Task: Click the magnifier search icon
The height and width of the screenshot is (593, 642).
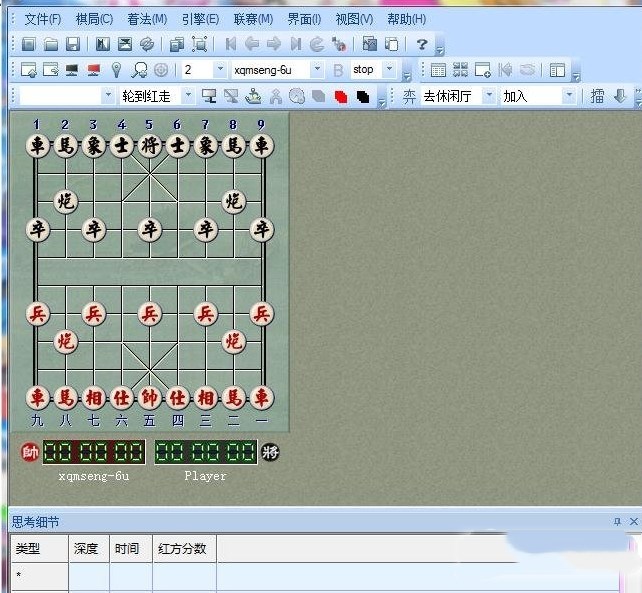Action: pos(139,70)
